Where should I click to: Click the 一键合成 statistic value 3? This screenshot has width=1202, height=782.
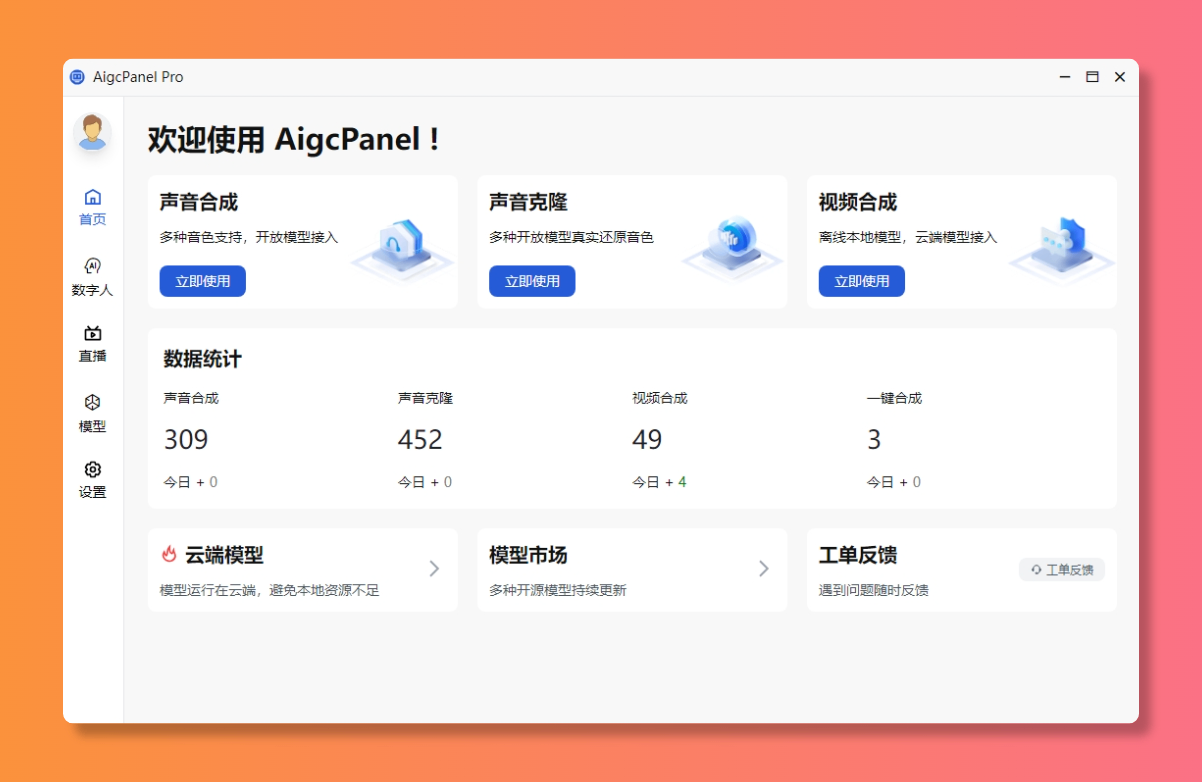874,439
